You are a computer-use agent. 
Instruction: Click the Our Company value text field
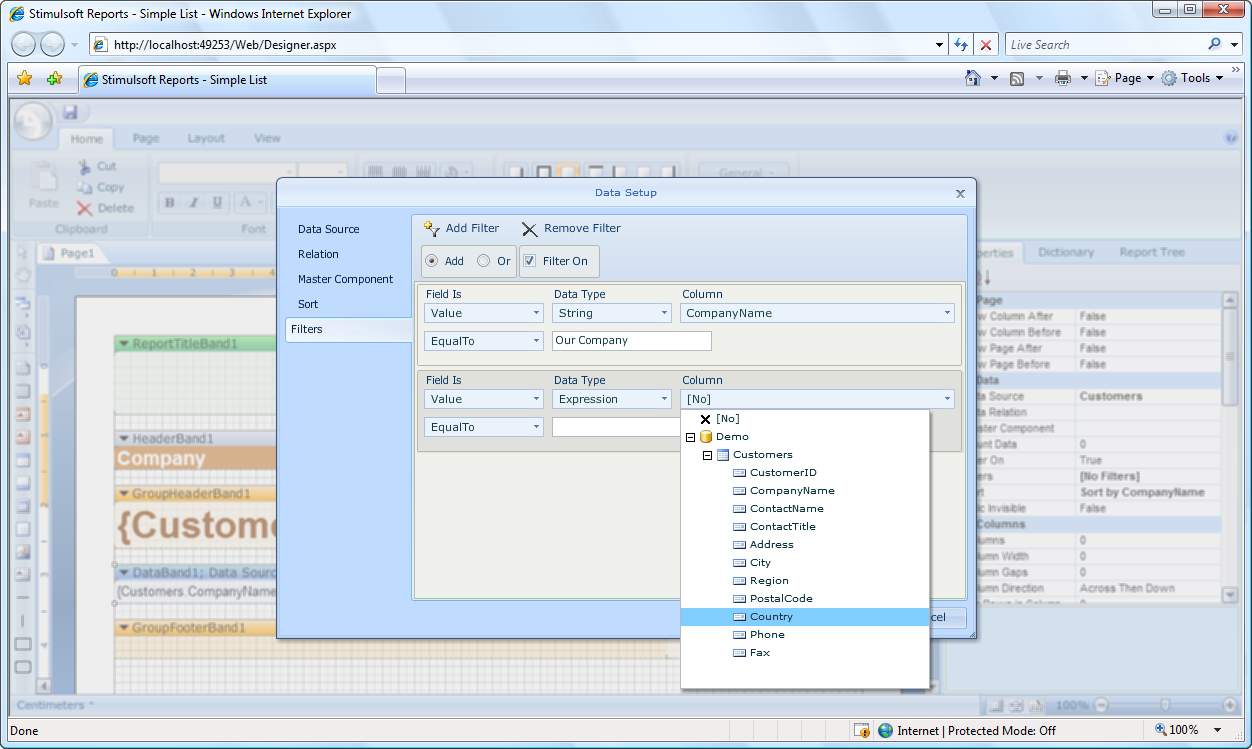pos(631,341)
